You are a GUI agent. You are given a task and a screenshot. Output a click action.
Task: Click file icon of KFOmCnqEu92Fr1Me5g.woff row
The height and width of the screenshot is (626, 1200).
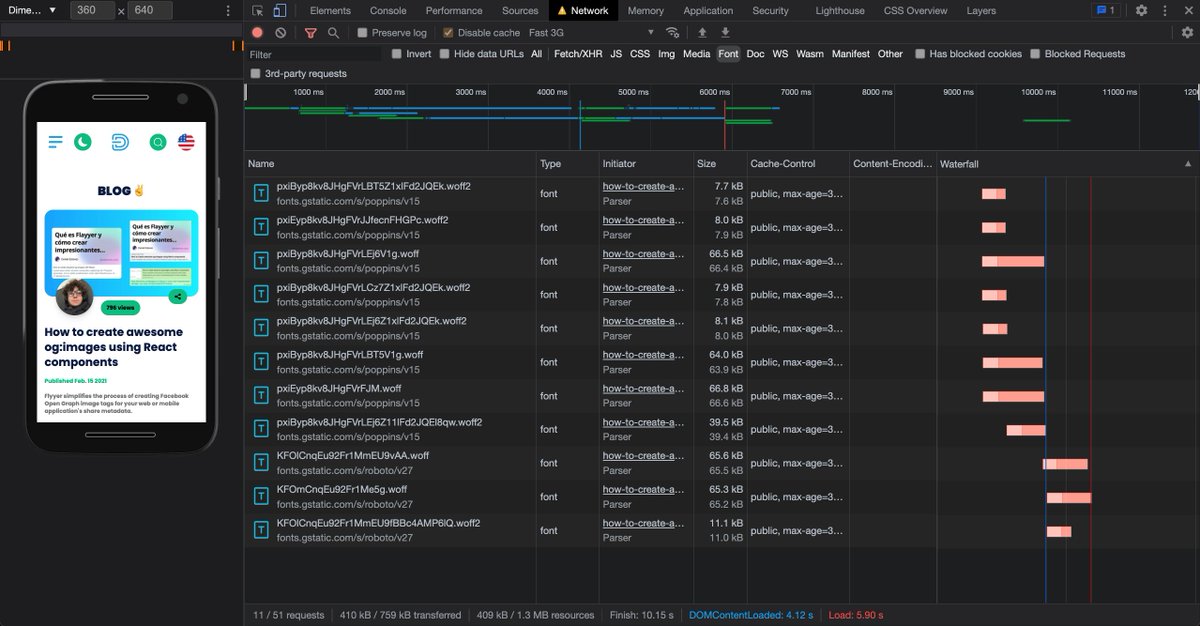pyautogui.click(x=261, y=497)
